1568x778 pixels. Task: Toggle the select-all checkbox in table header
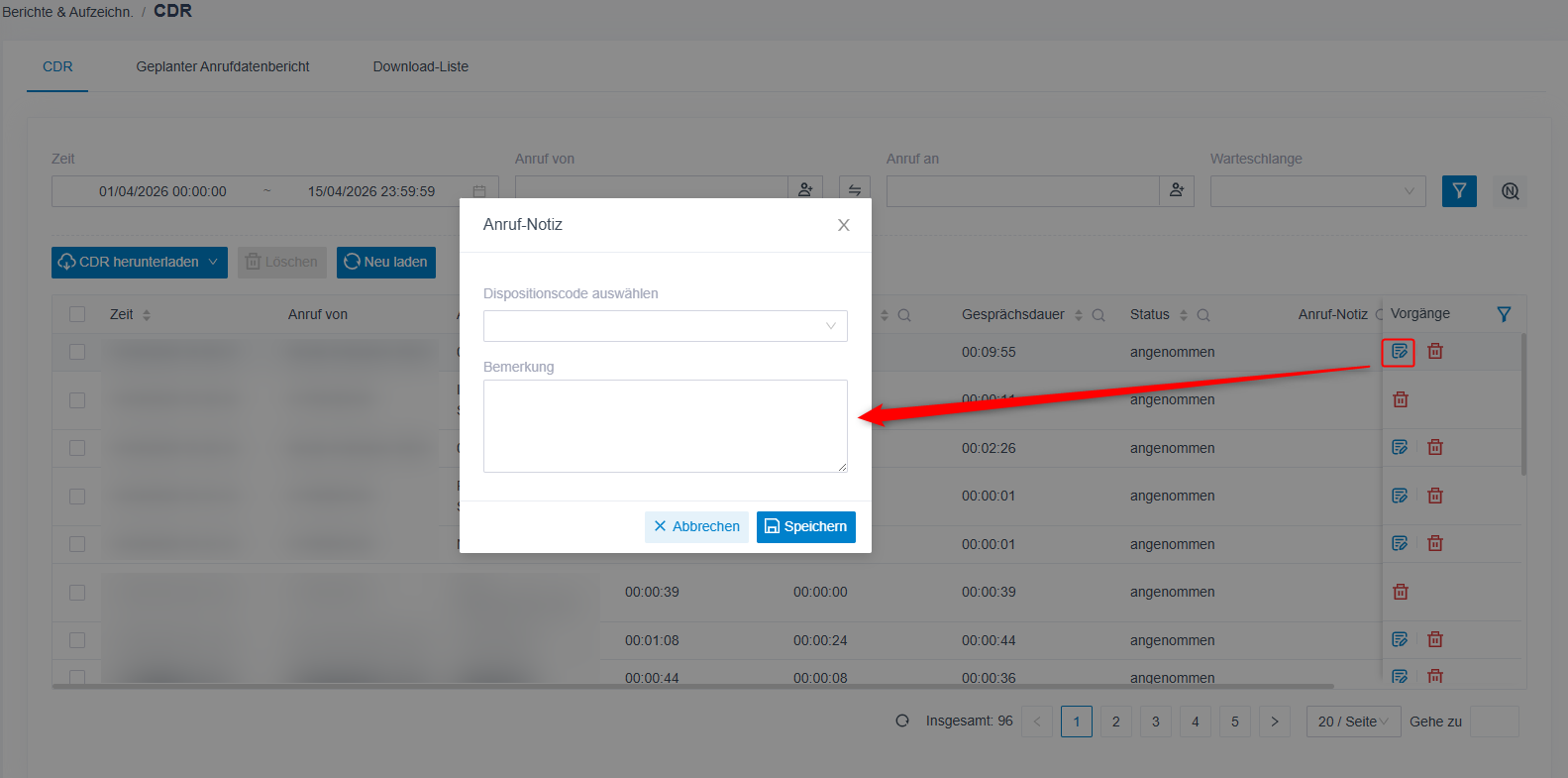[77, 314]
